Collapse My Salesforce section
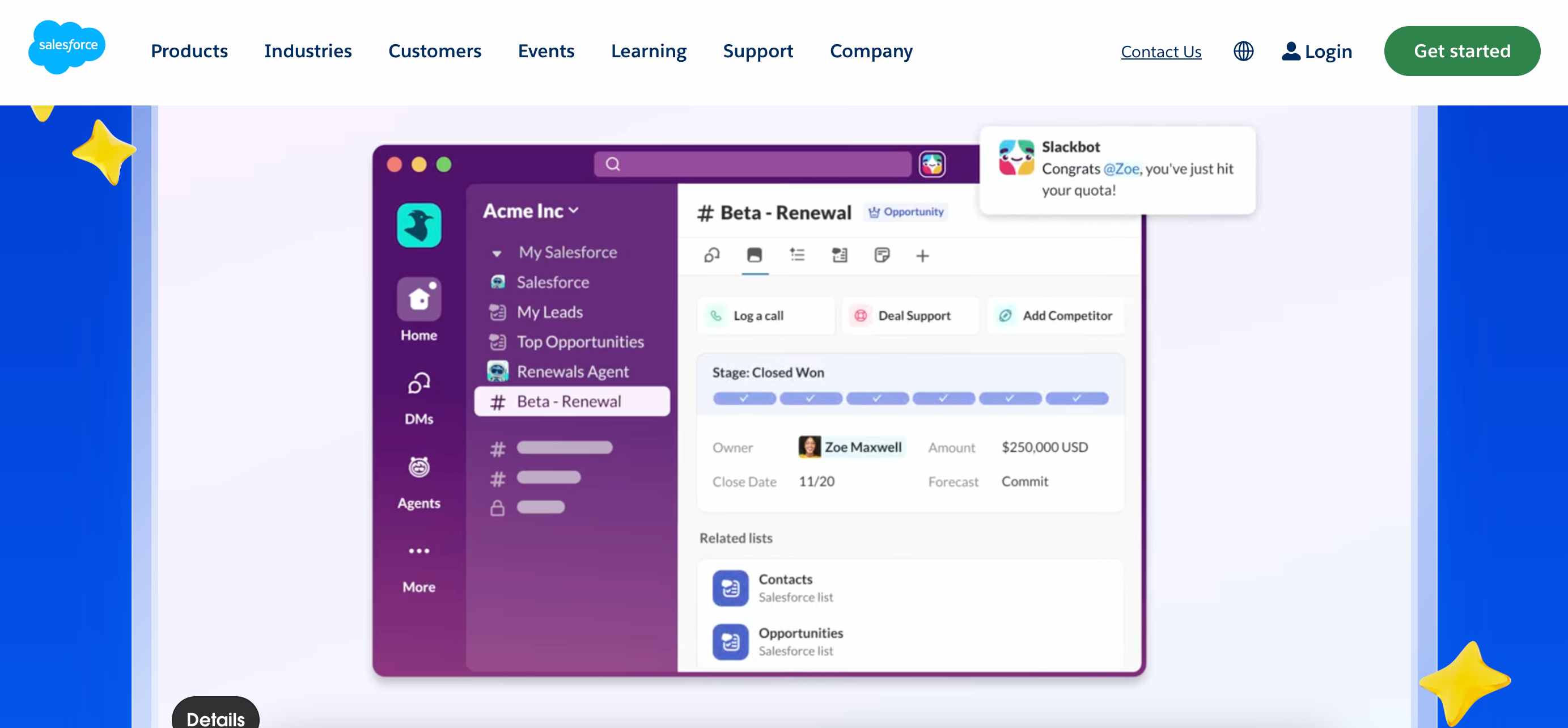 click(497, 253)
